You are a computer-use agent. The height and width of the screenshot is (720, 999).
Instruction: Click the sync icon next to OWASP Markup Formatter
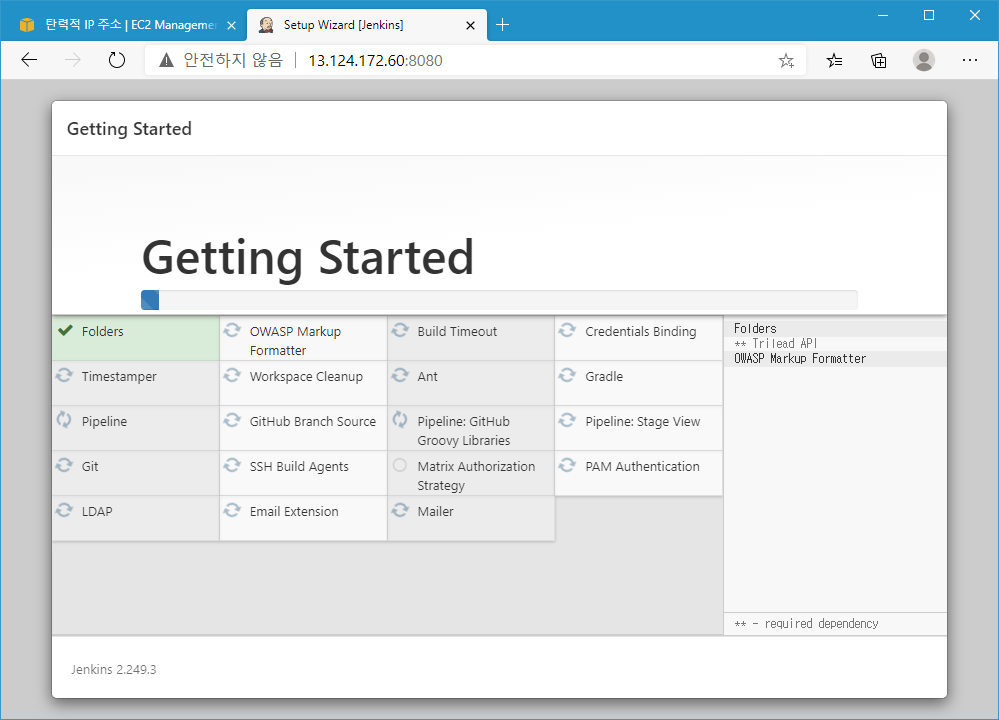(232, 330)
